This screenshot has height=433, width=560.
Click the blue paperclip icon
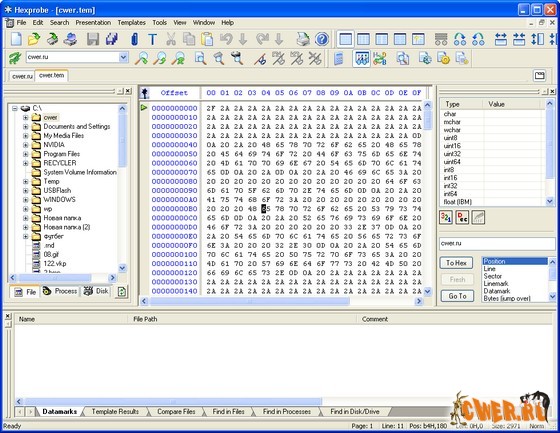point(135,39)
